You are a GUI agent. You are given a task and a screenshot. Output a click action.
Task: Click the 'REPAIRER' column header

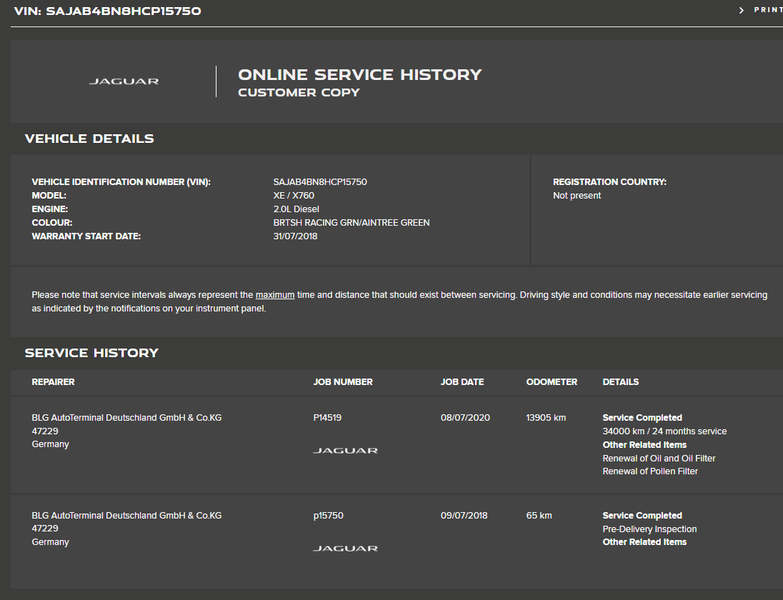53,382
